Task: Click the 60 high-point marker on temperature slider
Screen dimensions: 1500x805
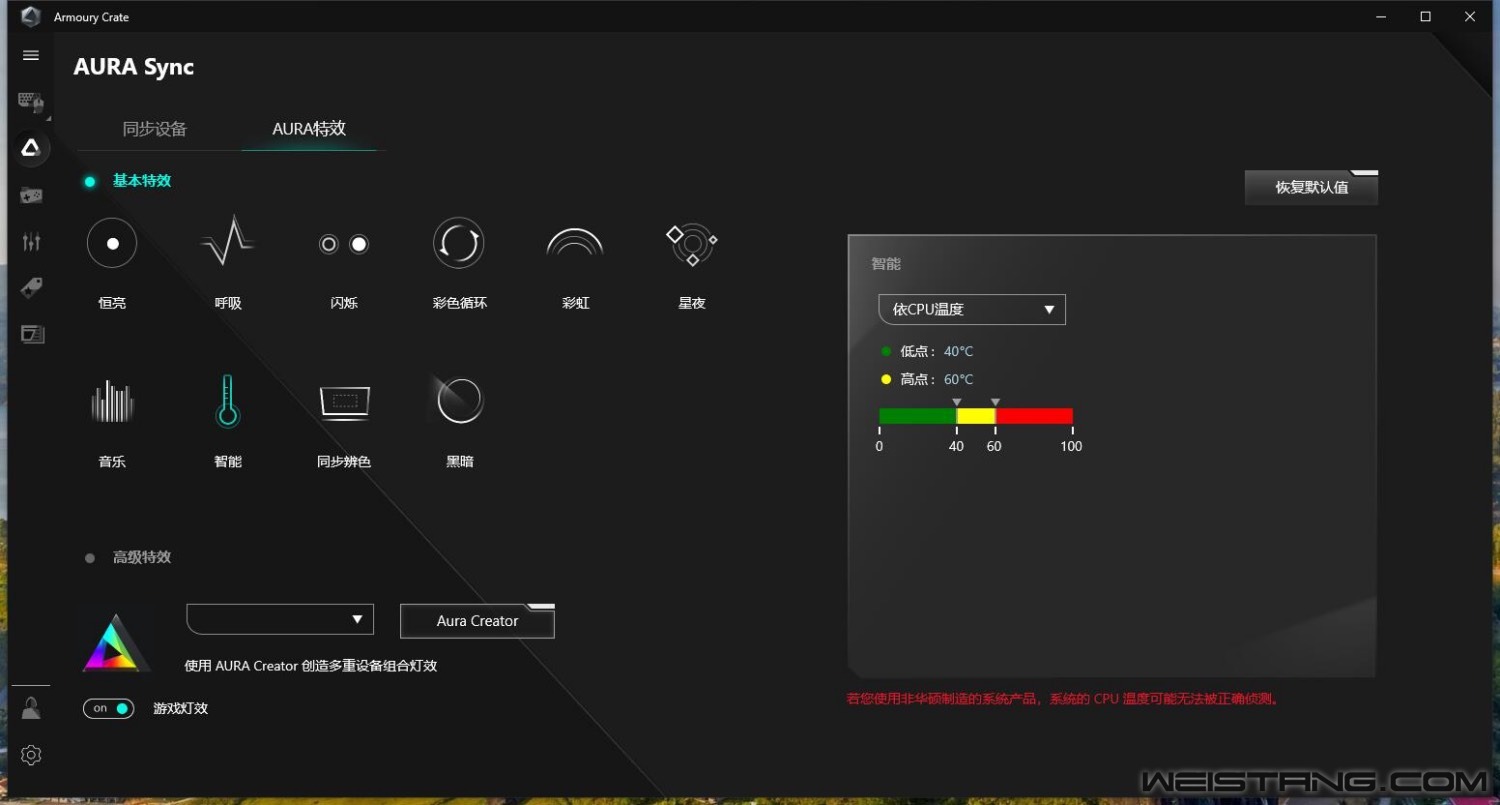Action: [995, 403]
